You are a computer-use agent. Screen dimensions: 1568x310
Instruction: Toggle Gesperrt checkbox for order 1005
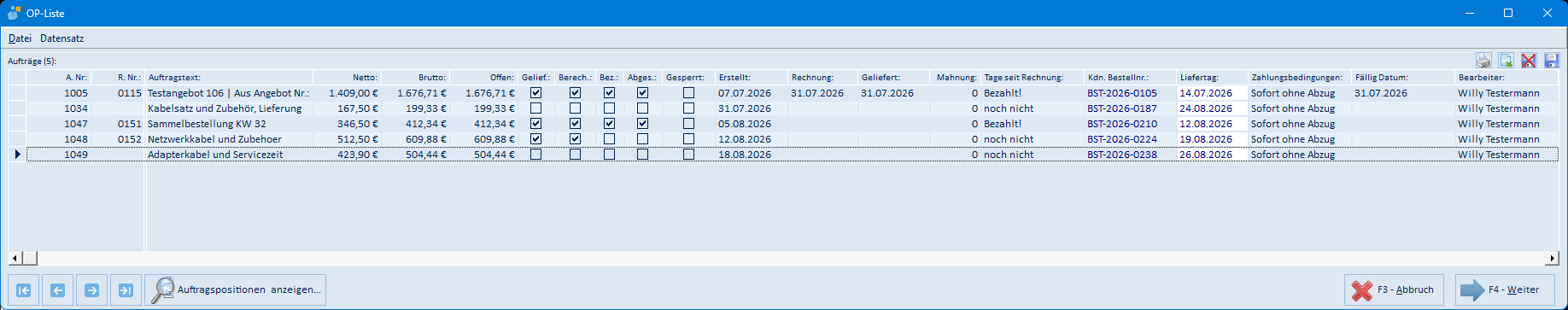pos(688,93)
